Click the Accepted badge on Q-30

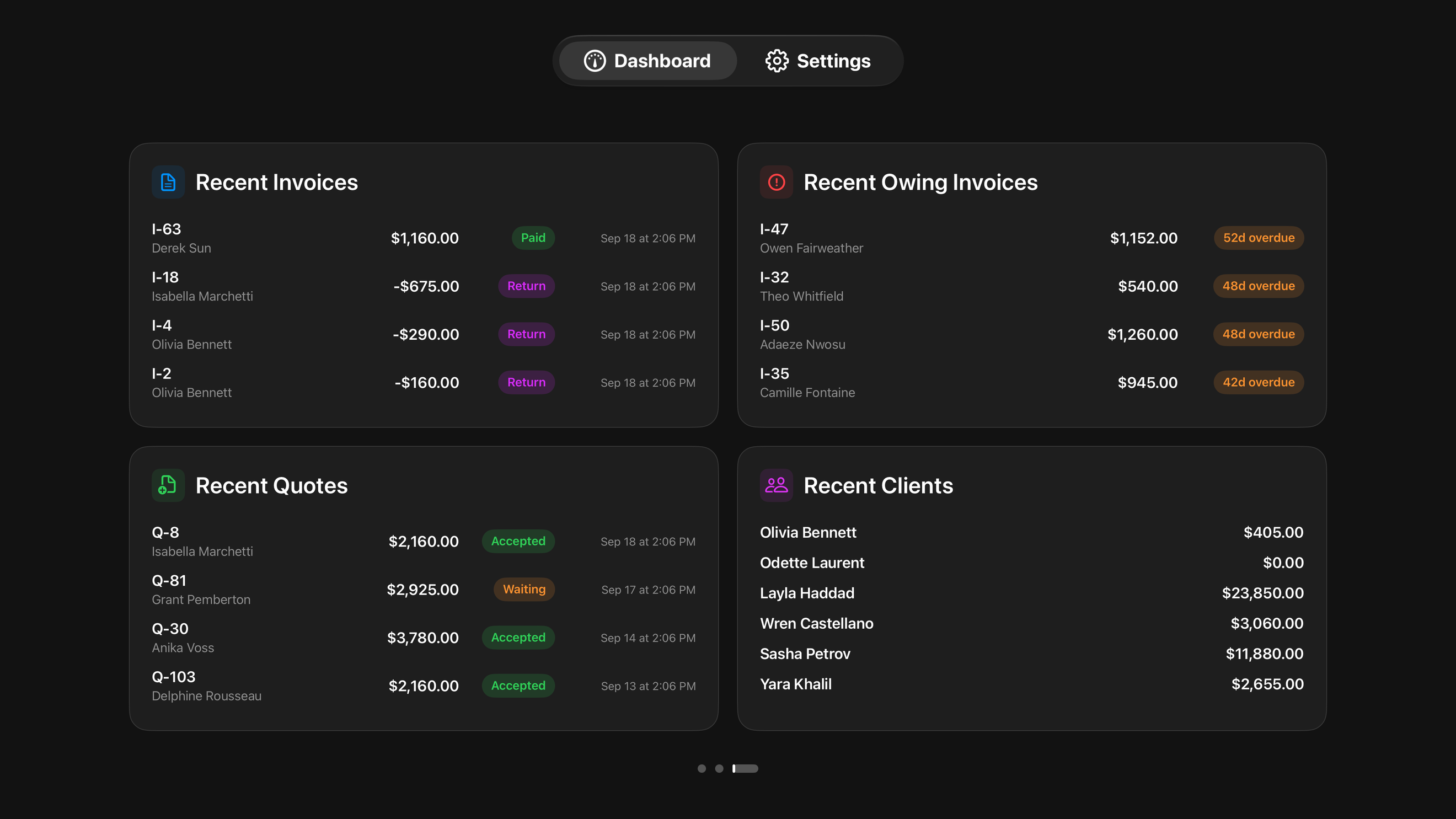click(518, 638)
